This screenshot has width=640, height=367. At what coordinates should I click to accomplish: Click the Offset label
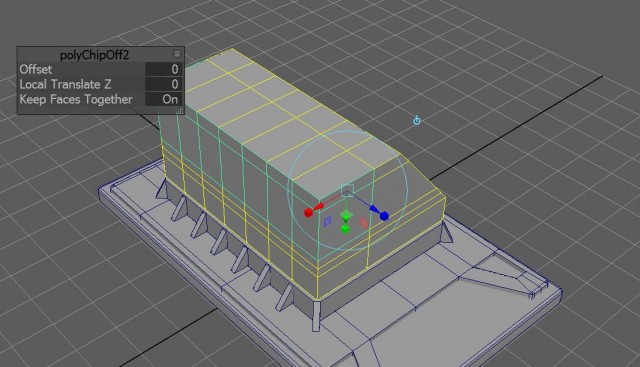[x=36, y=69]
